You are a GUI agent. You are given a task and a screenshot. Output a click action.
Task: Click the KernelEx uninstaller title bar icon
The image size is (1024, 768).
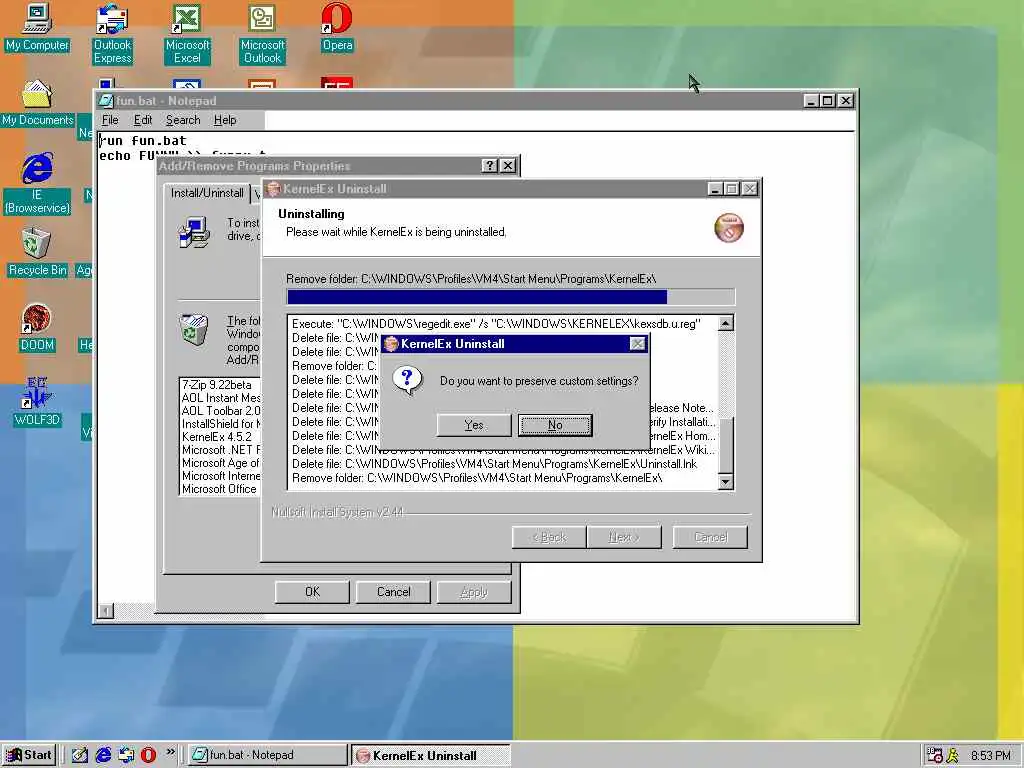(274, 189)
